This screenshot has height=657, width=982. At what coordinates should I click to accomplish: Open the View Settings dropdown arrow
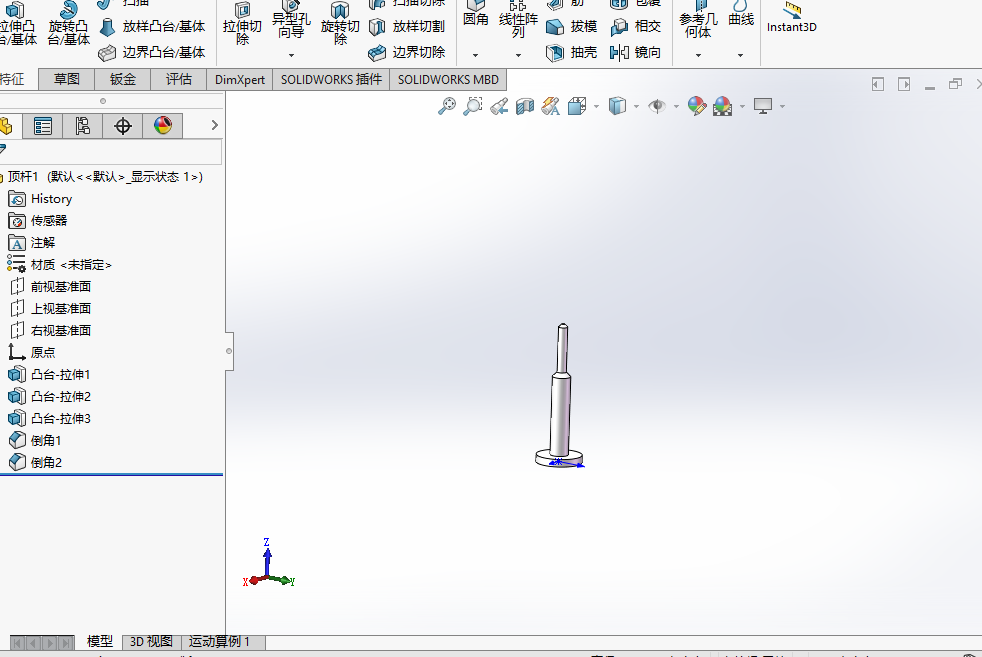click(783, 106)
